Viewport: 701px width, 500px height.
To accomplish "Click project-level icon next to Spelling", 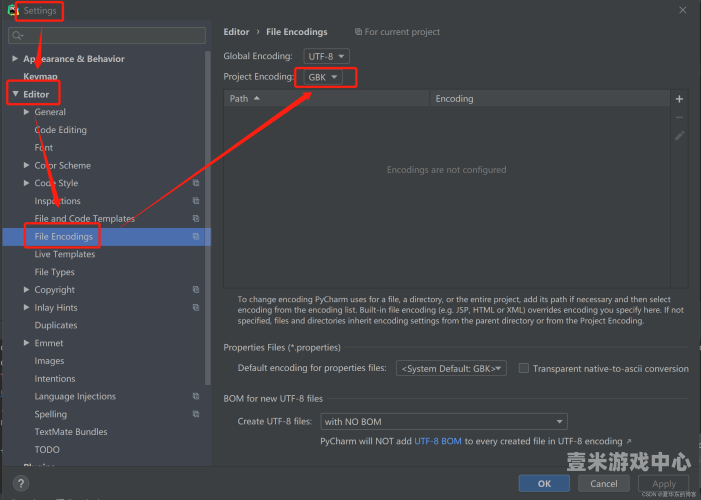I will tap(196, 414).
